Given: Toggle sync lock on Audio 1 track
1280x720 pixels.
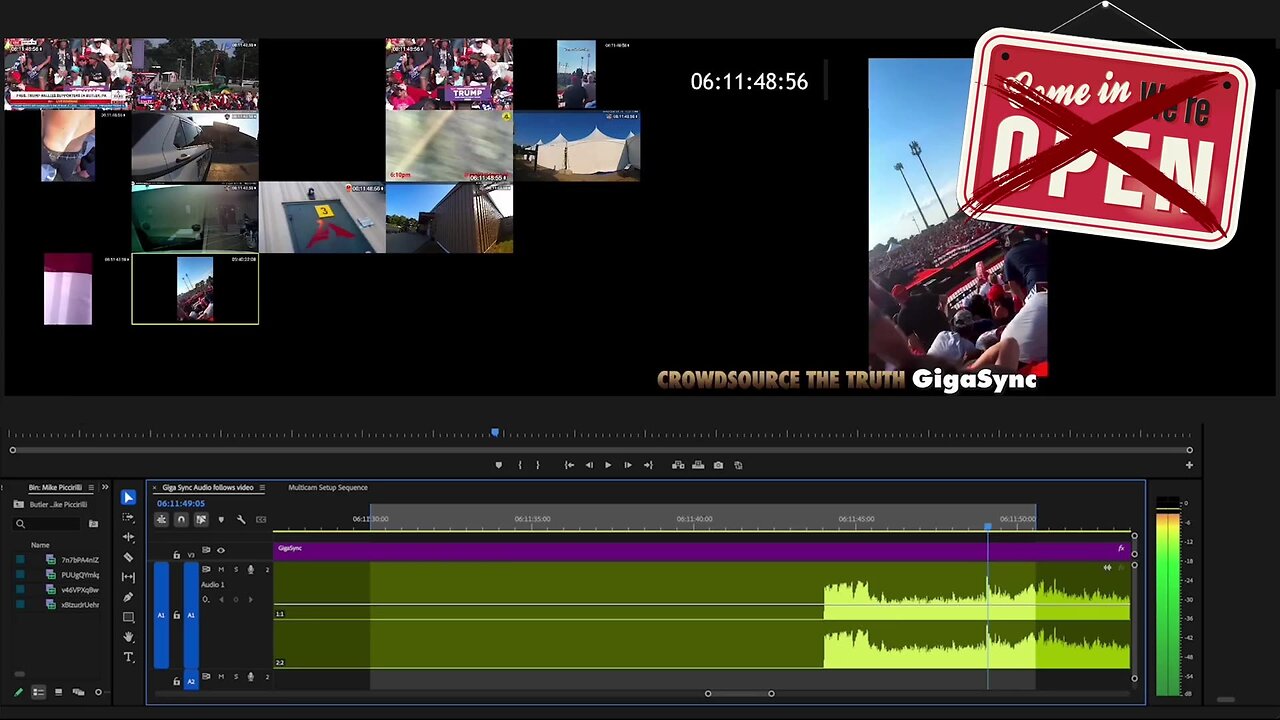Looking at the screenshot, I should point(206,569).
